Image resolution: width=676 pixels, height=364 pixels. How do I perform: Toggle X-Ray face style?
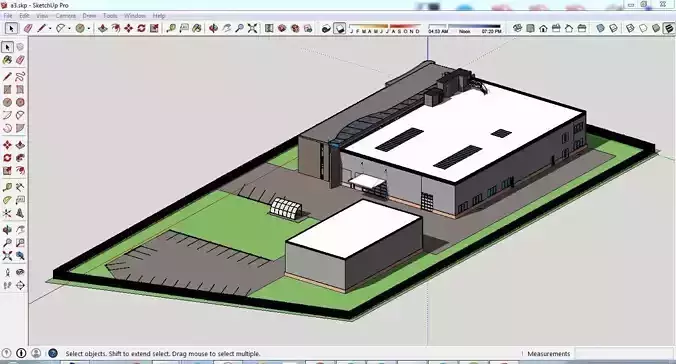tap(600, 28)
